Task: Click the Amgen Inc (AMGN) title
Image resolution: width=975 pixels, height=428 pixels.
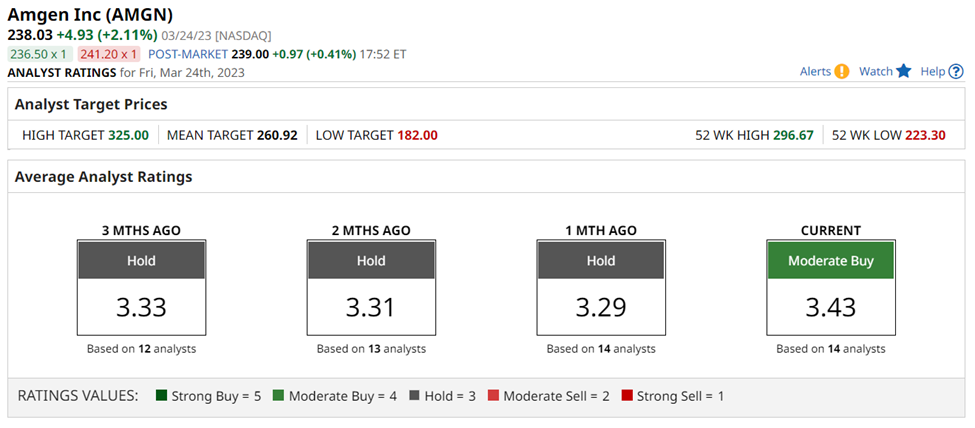Action: tap(90, 14)
